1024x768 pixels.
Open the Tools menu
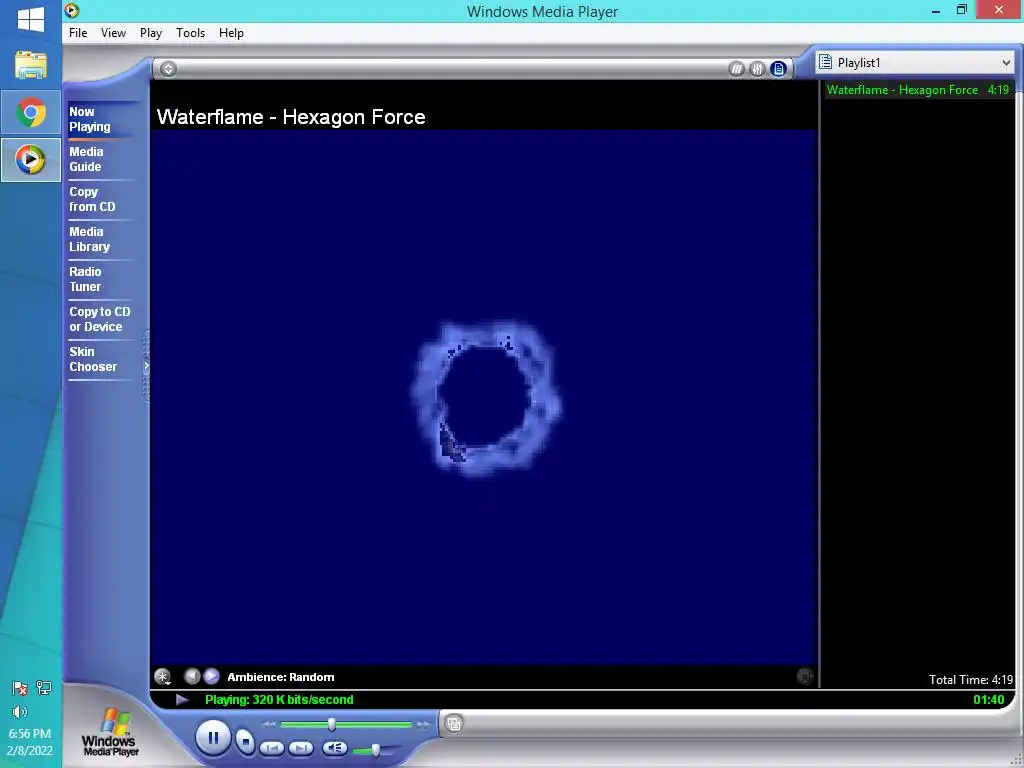(191, 33)
